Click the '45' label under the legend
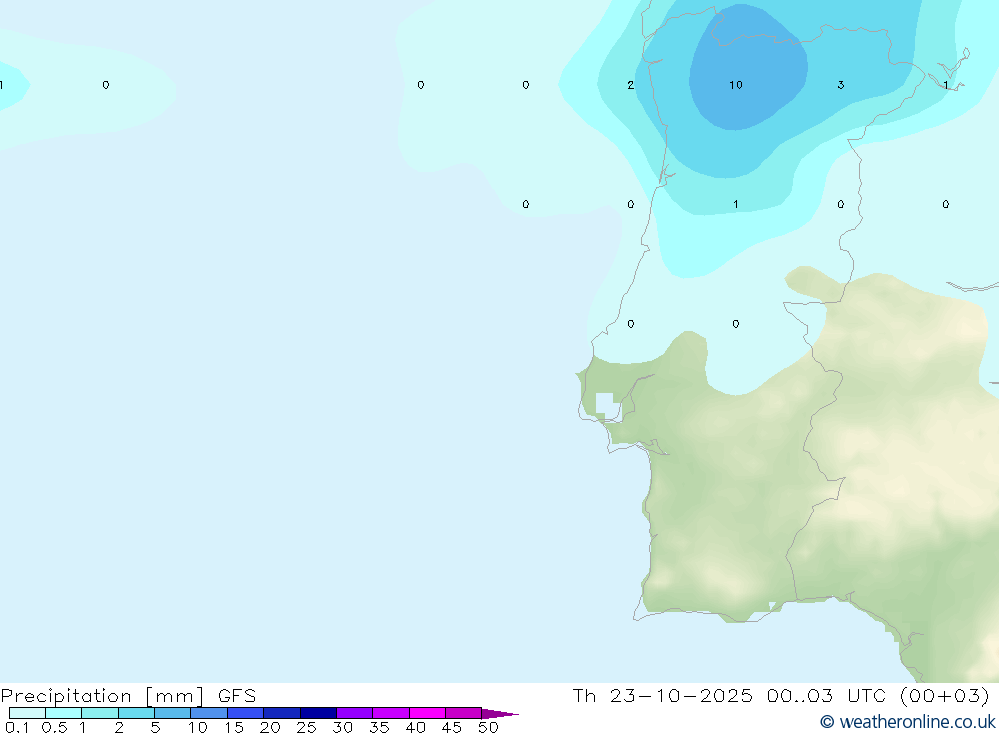This screenshot has width=1000, height=733. [x=452, y=727]
